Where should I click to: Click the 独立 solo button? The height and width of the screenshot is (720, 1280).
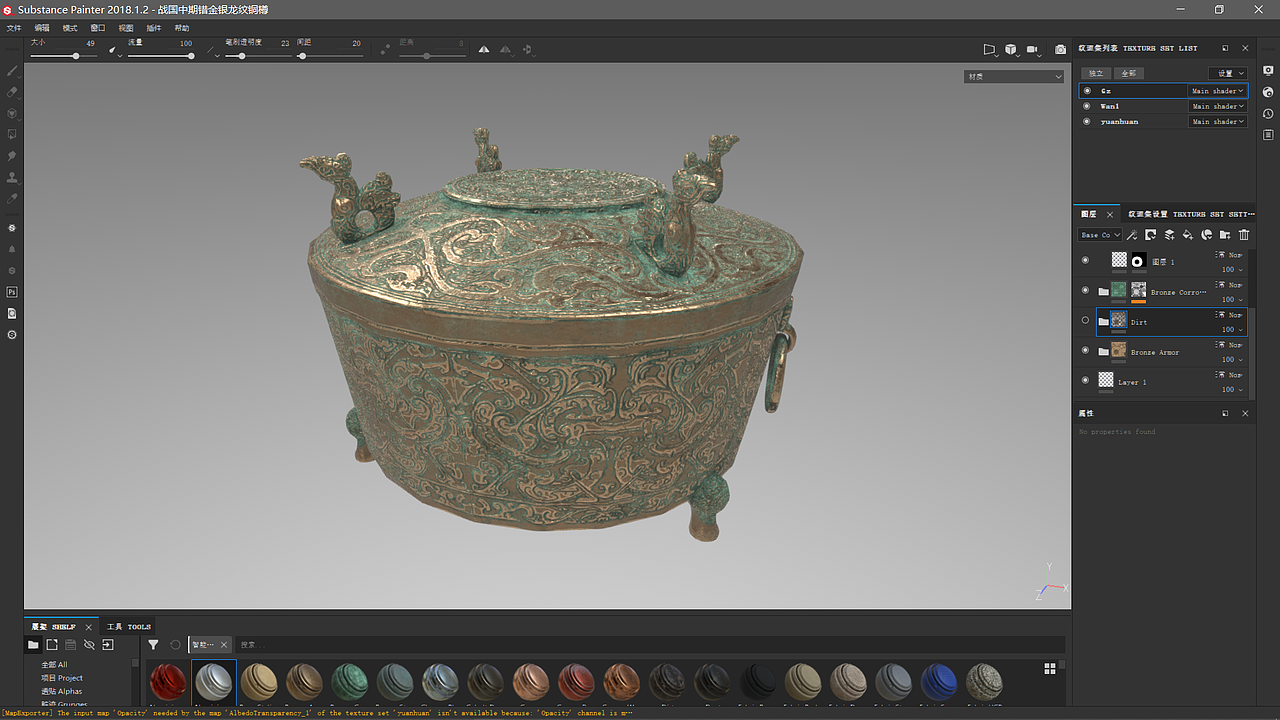click(1097, 73)
